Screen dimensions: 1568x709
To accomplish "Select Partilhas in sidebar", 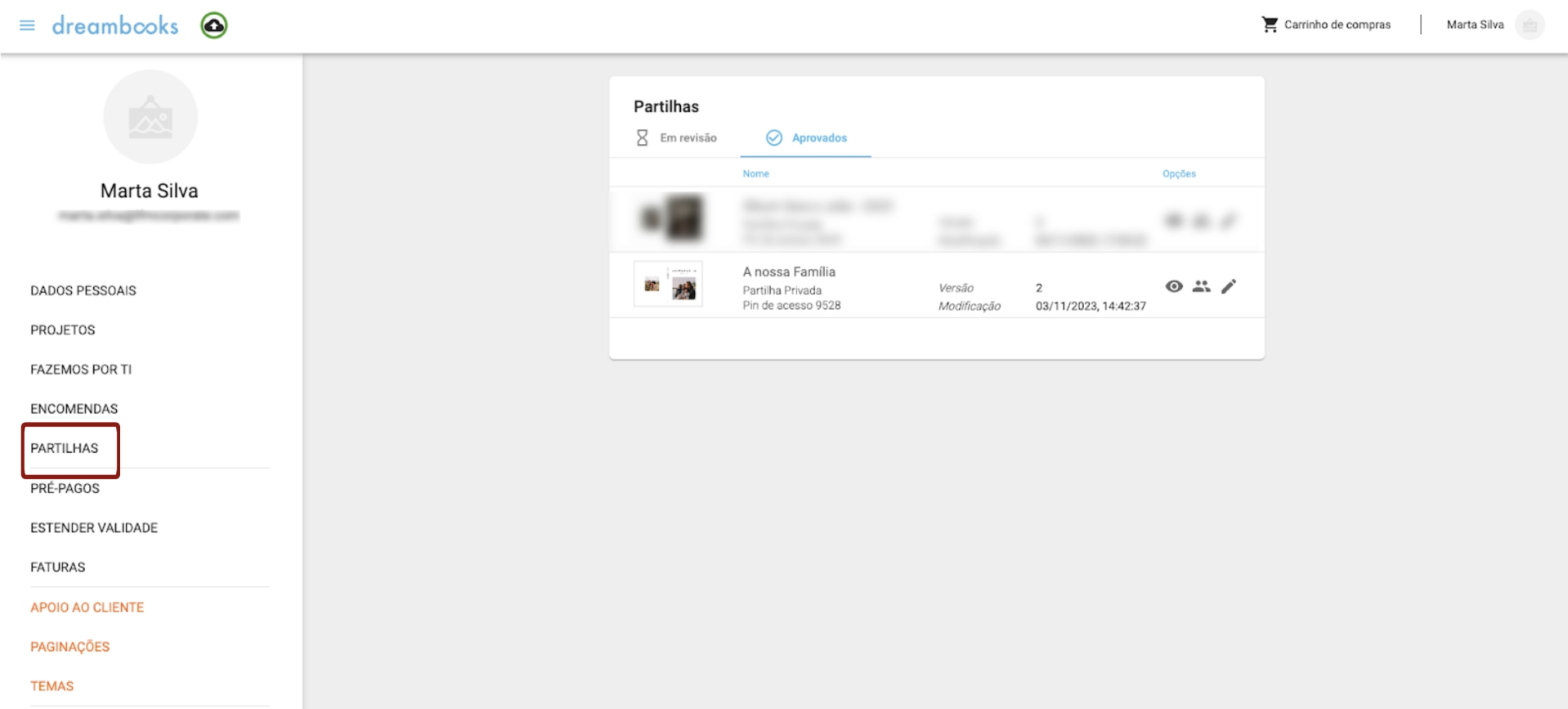I will 65,448.
